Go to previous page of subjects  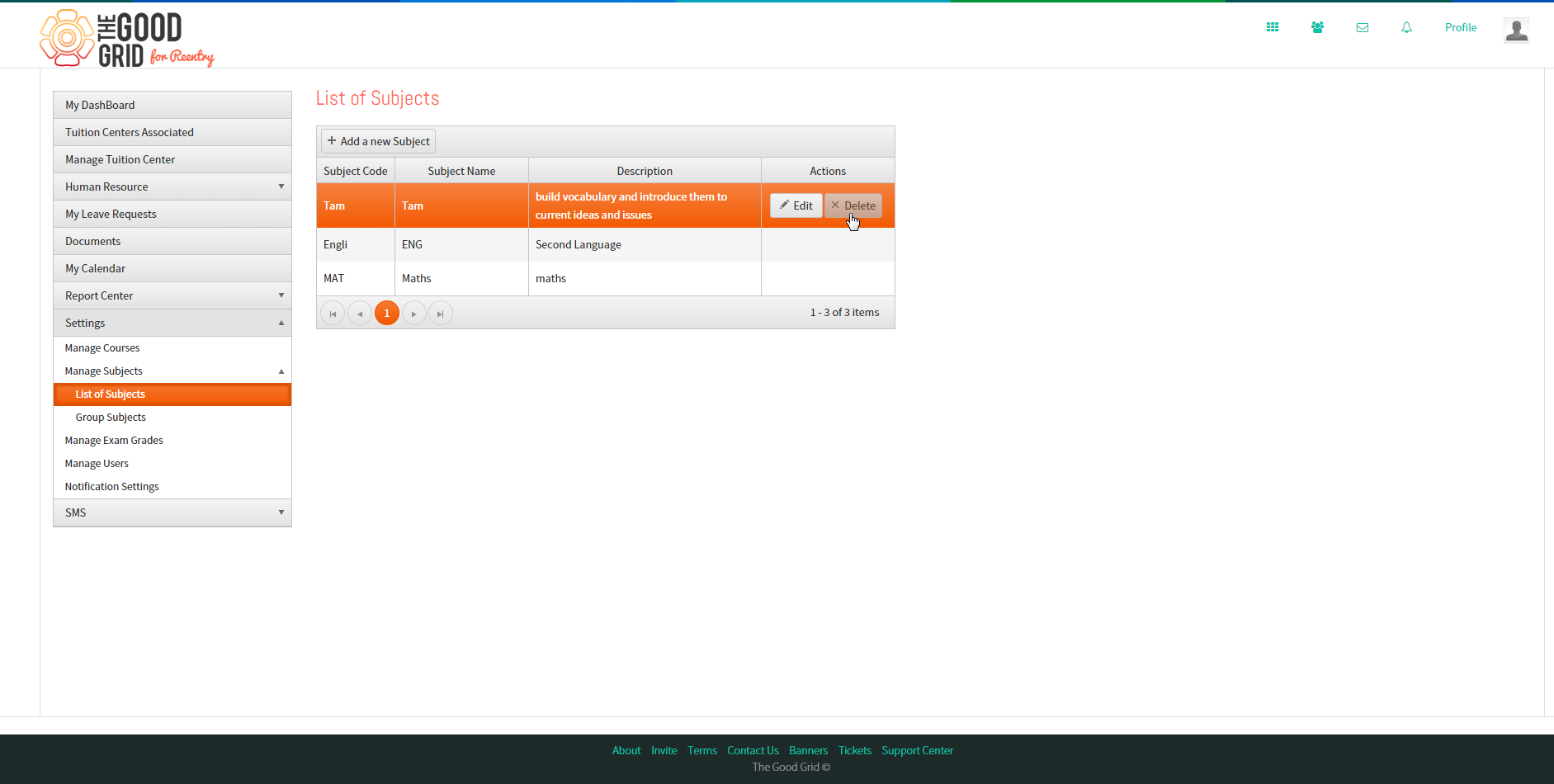tap(360, 314)
